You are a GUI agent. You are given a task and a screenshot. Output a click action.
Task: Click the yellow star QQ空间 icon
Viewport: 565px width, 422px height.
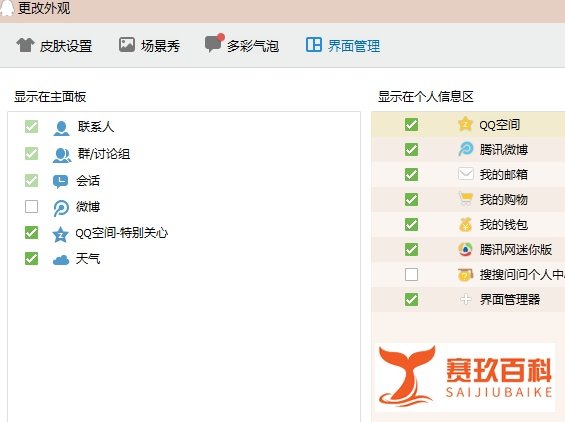pyautogui.click(x=465, y=124)
